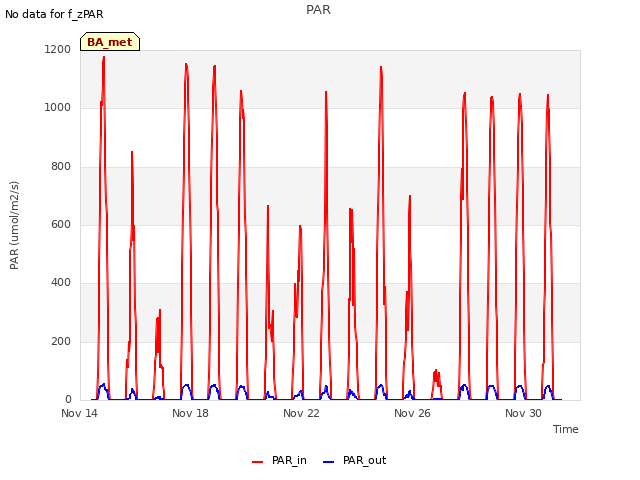Image resolution: width=640 pixels, height=480 pixels.
Task: Click the red PAR_in legend swatch
Action: 258,462
